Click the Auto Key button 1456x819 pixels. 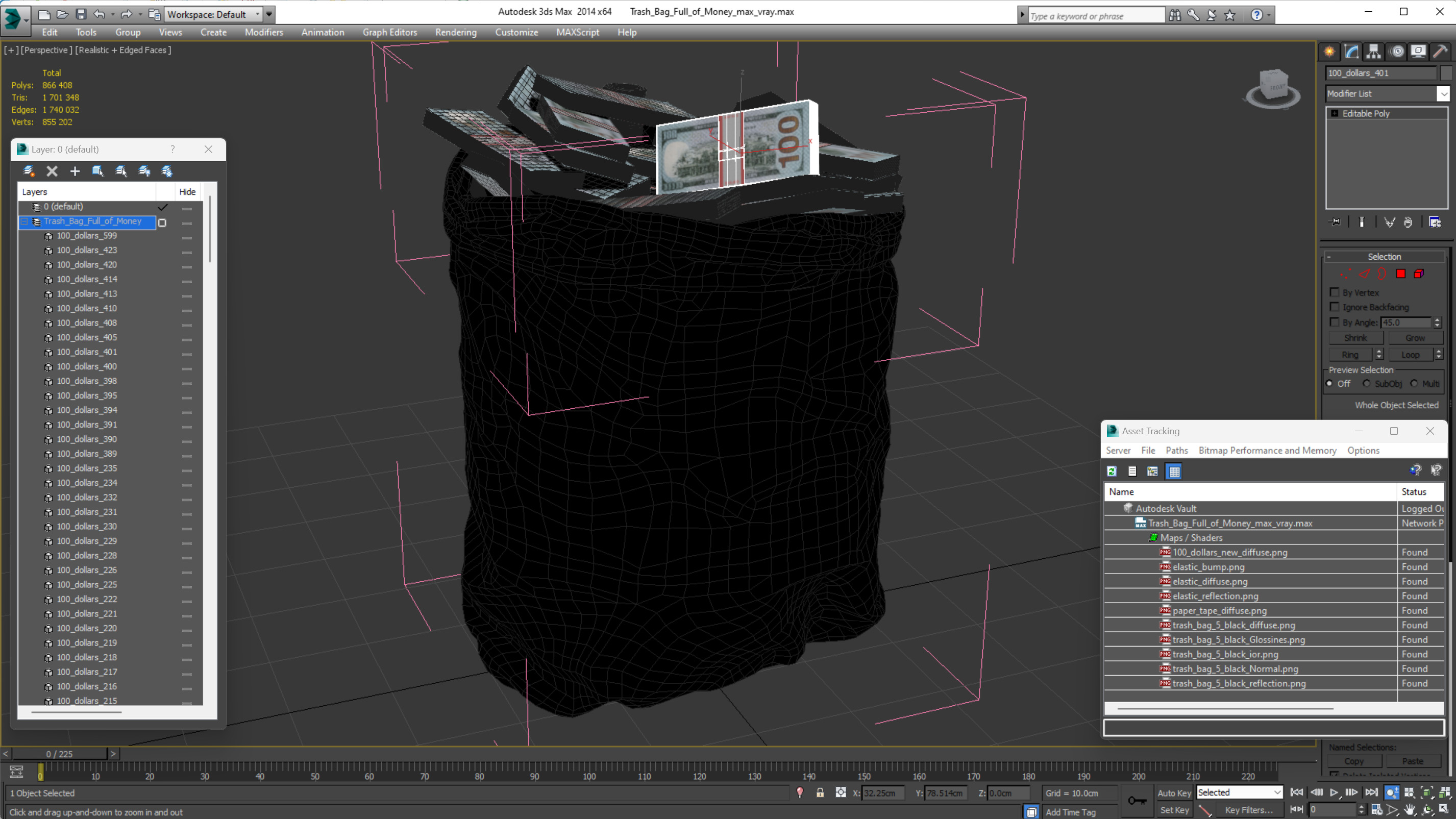coord(1174,792)
